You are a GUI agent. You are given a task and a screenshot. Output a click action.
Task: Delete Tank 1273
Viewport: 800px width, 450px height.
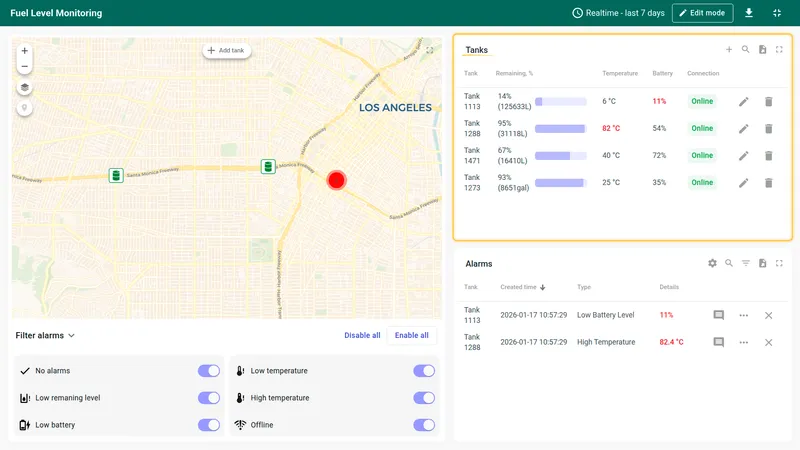[x=768, y=183]
